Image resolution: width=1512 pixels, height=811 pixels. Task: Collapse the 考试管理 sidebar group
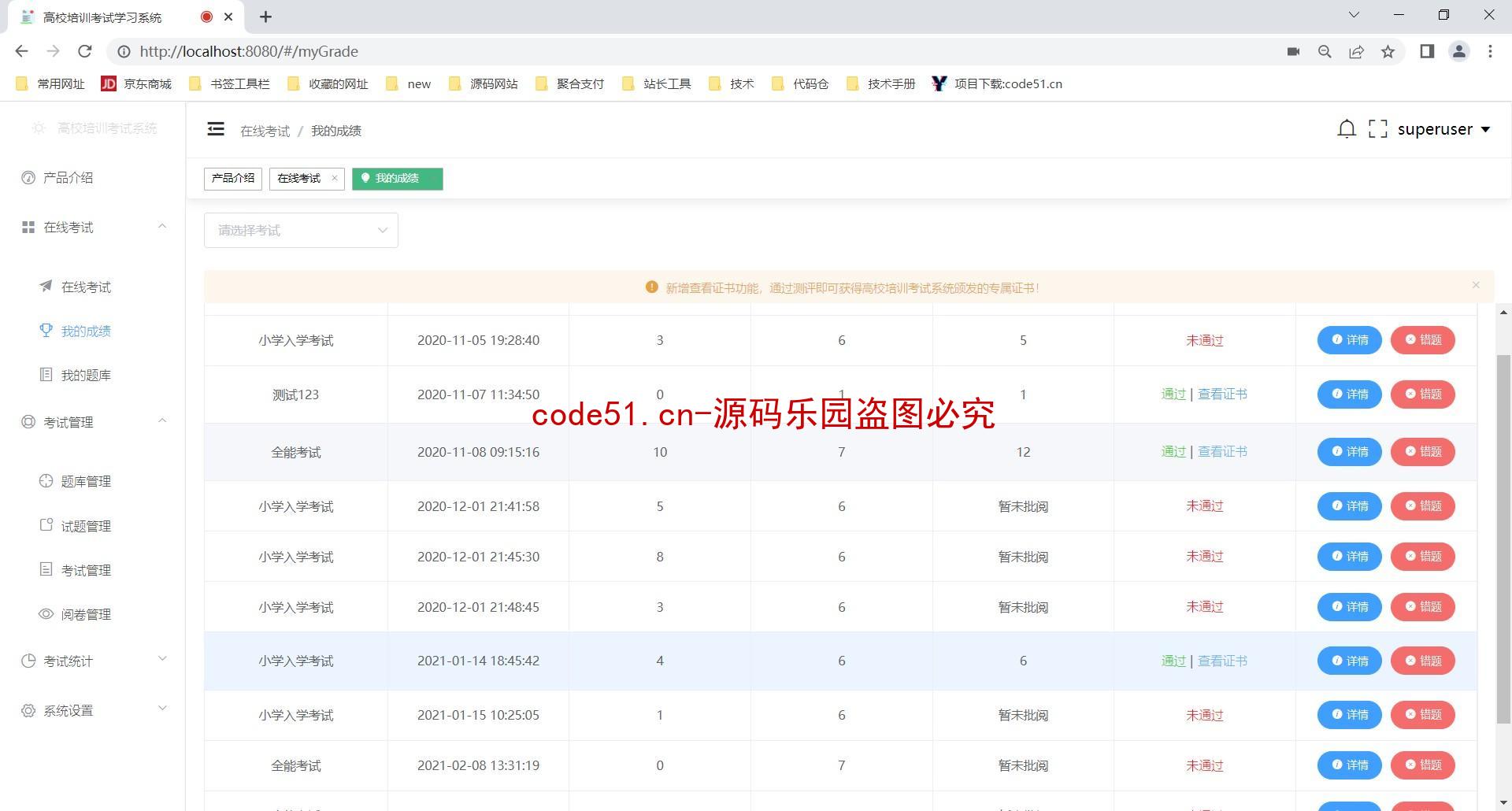[x=93, y=423]
